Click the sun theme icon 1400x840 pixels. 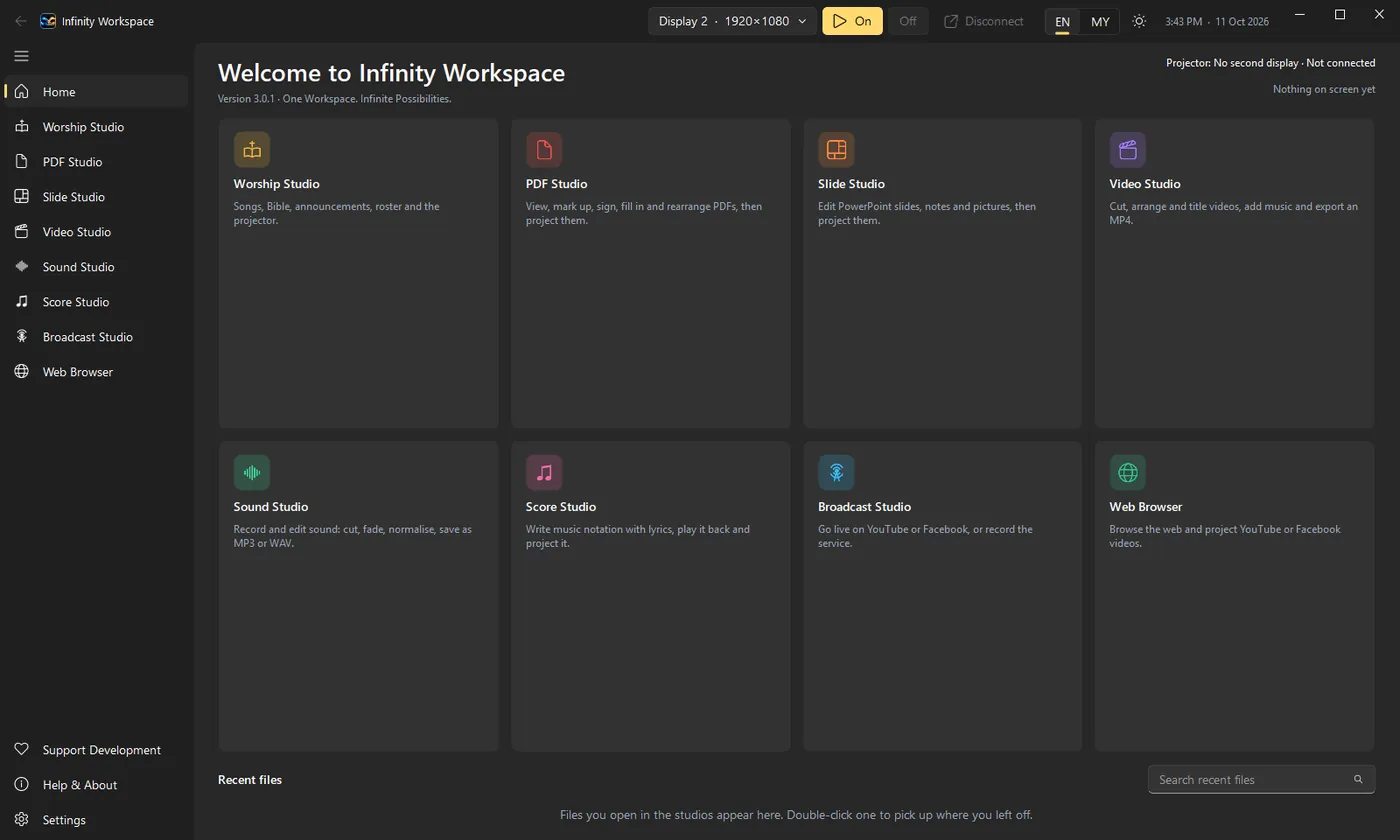[1139, 21]
